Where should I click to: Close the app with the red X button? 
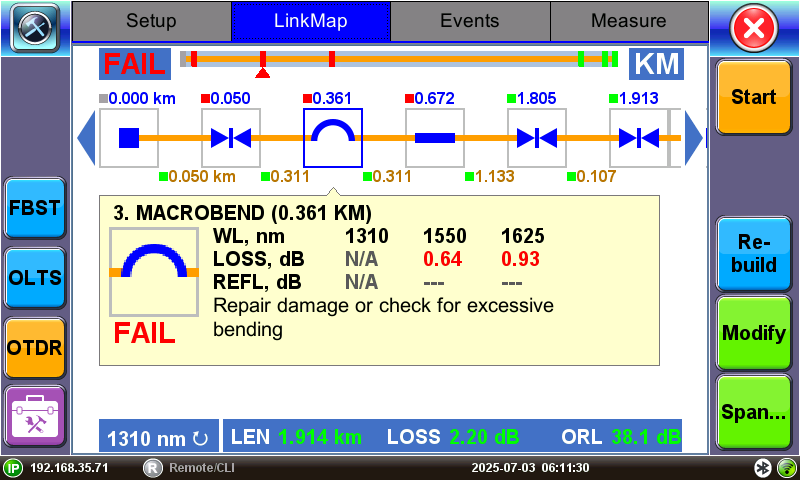point(755,28)
